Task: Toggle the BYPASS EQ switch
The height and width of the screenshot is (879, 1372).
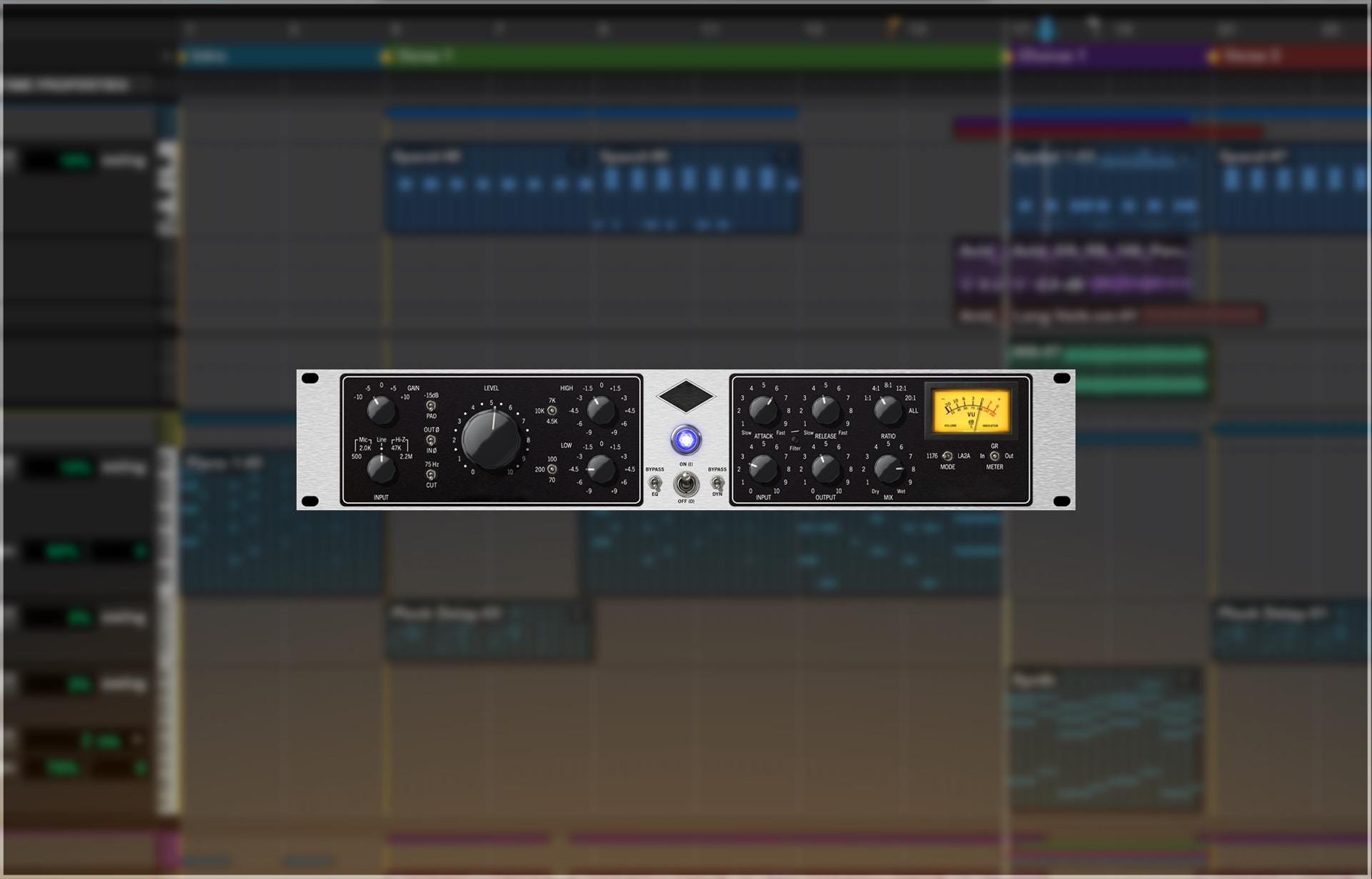Action: coord(655,483)
